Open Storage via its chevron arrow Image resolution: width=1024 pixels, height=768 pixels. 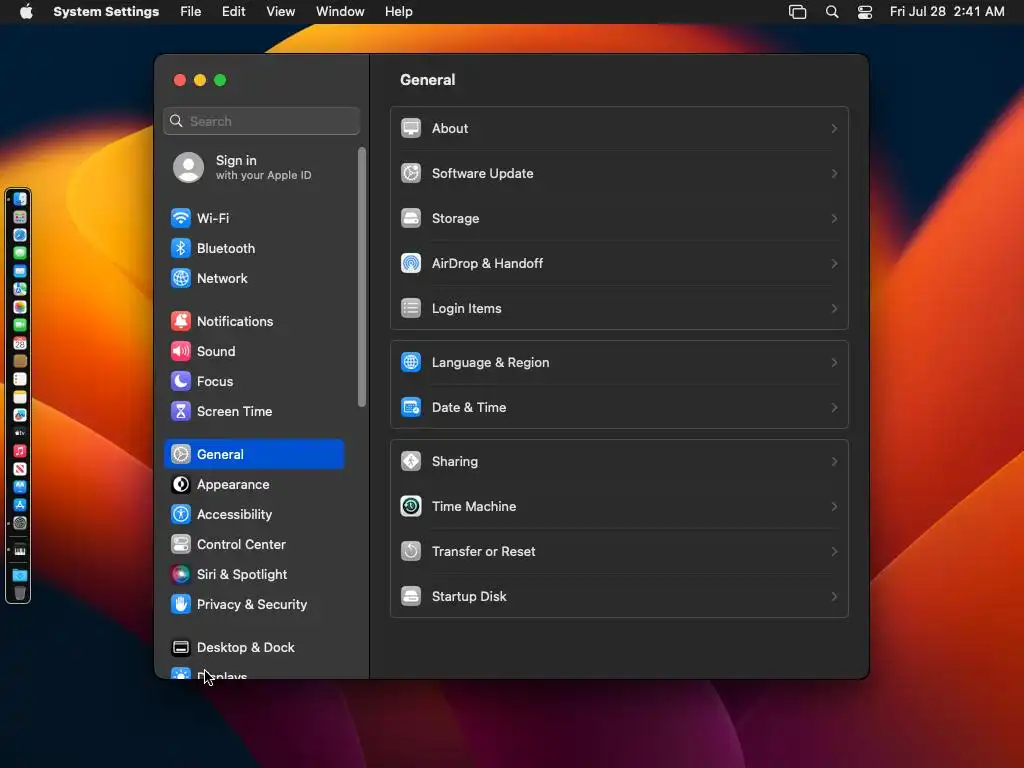[834, 219]
